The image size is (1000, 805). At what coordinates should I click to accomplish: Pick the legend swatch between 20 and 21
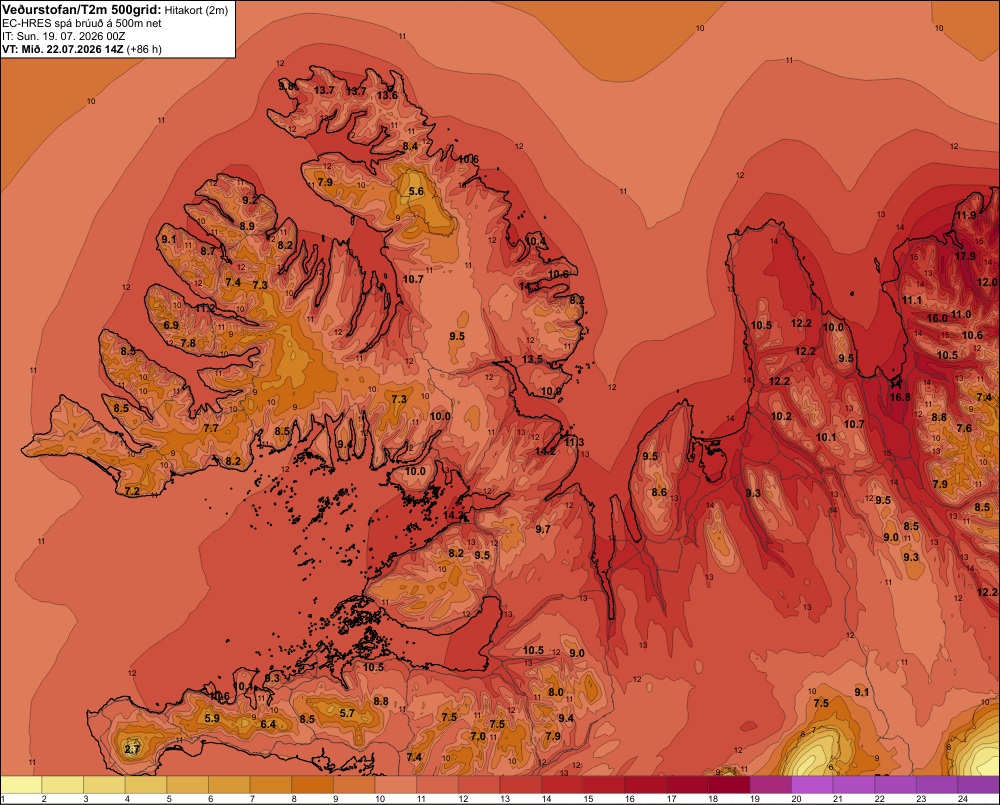[812, 785]
